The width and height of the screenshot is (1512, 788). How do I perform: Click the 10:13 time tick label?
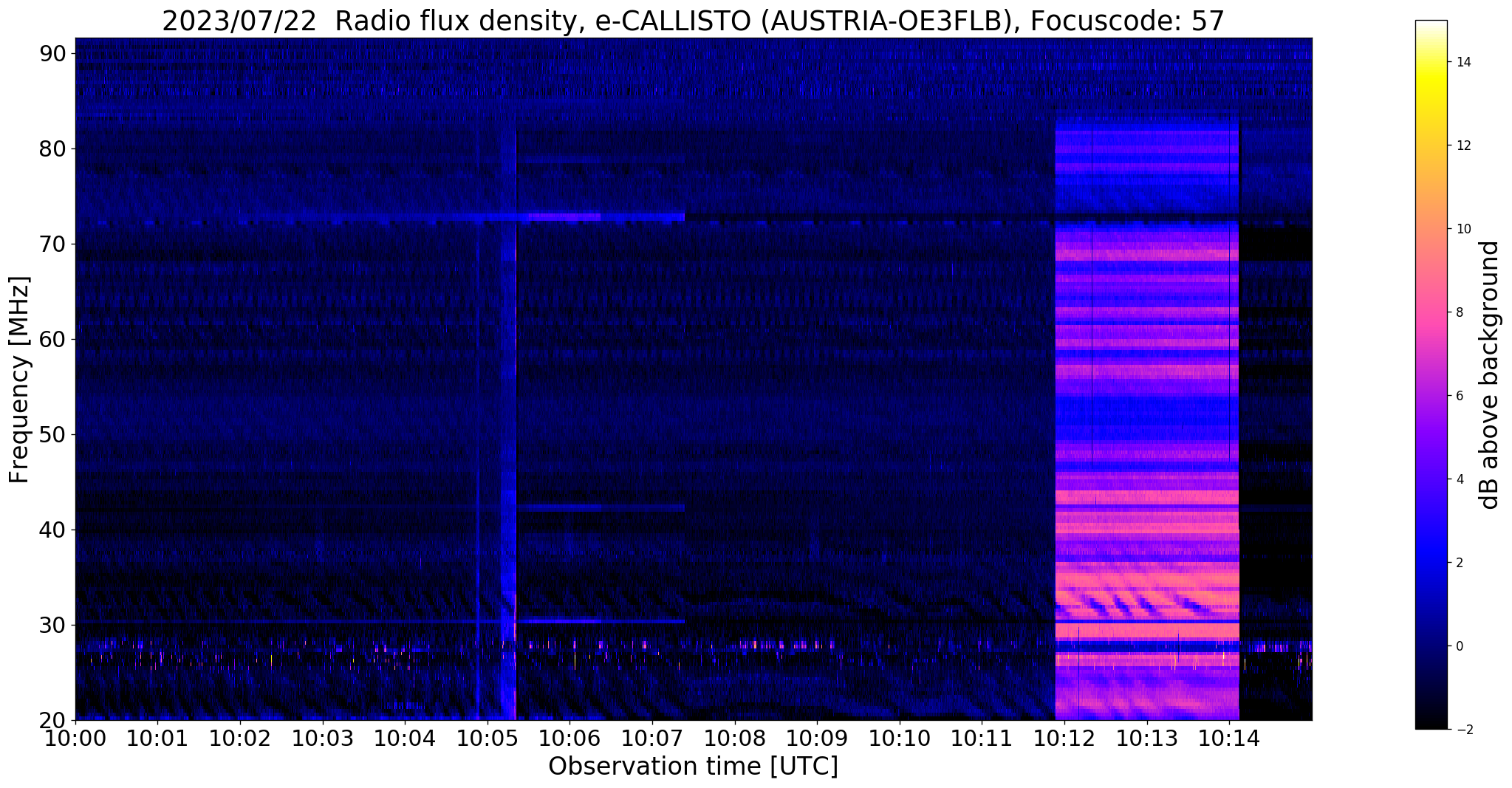tap(1147, 738)
